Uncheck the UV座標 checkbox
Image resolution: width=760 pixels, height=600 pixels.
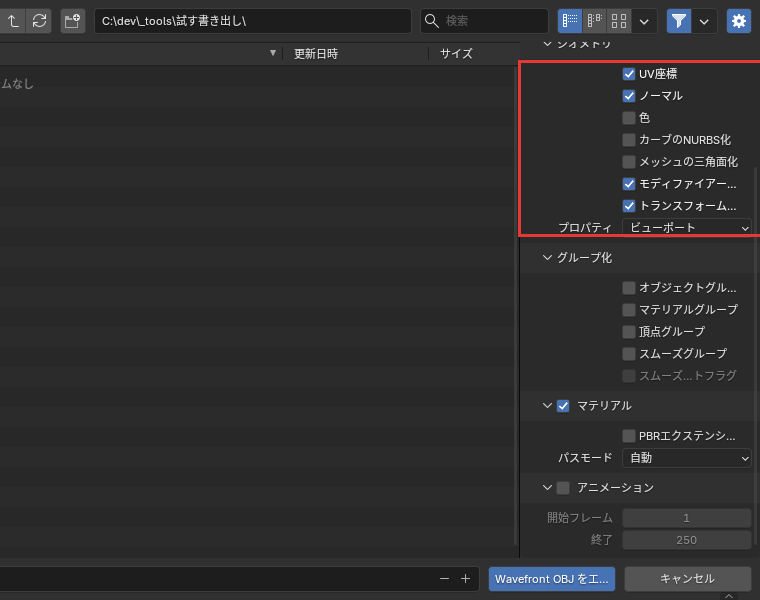tap(629, 74)
